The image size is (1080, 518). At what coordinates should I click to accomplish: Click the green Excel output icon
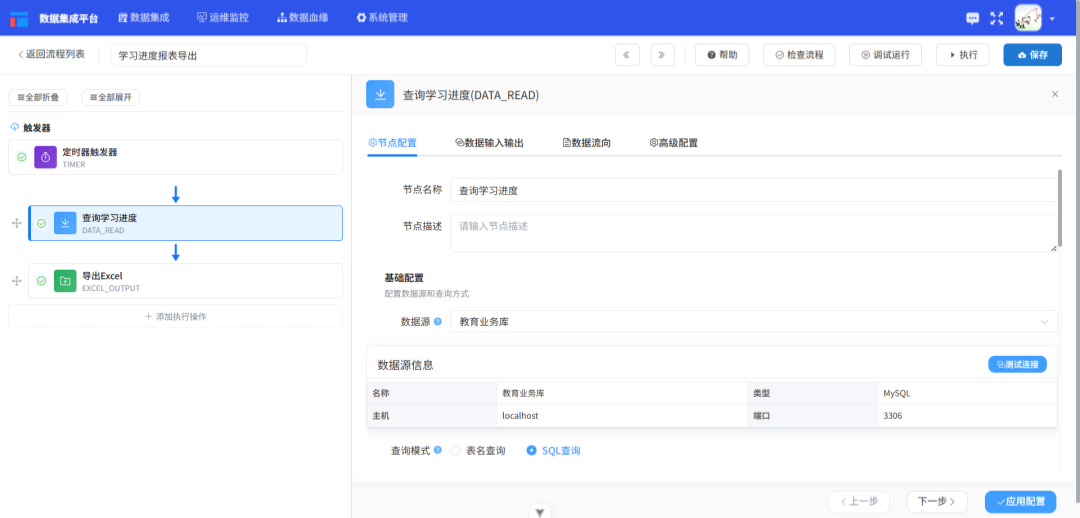pyautogui.click(x=65, y=281)
